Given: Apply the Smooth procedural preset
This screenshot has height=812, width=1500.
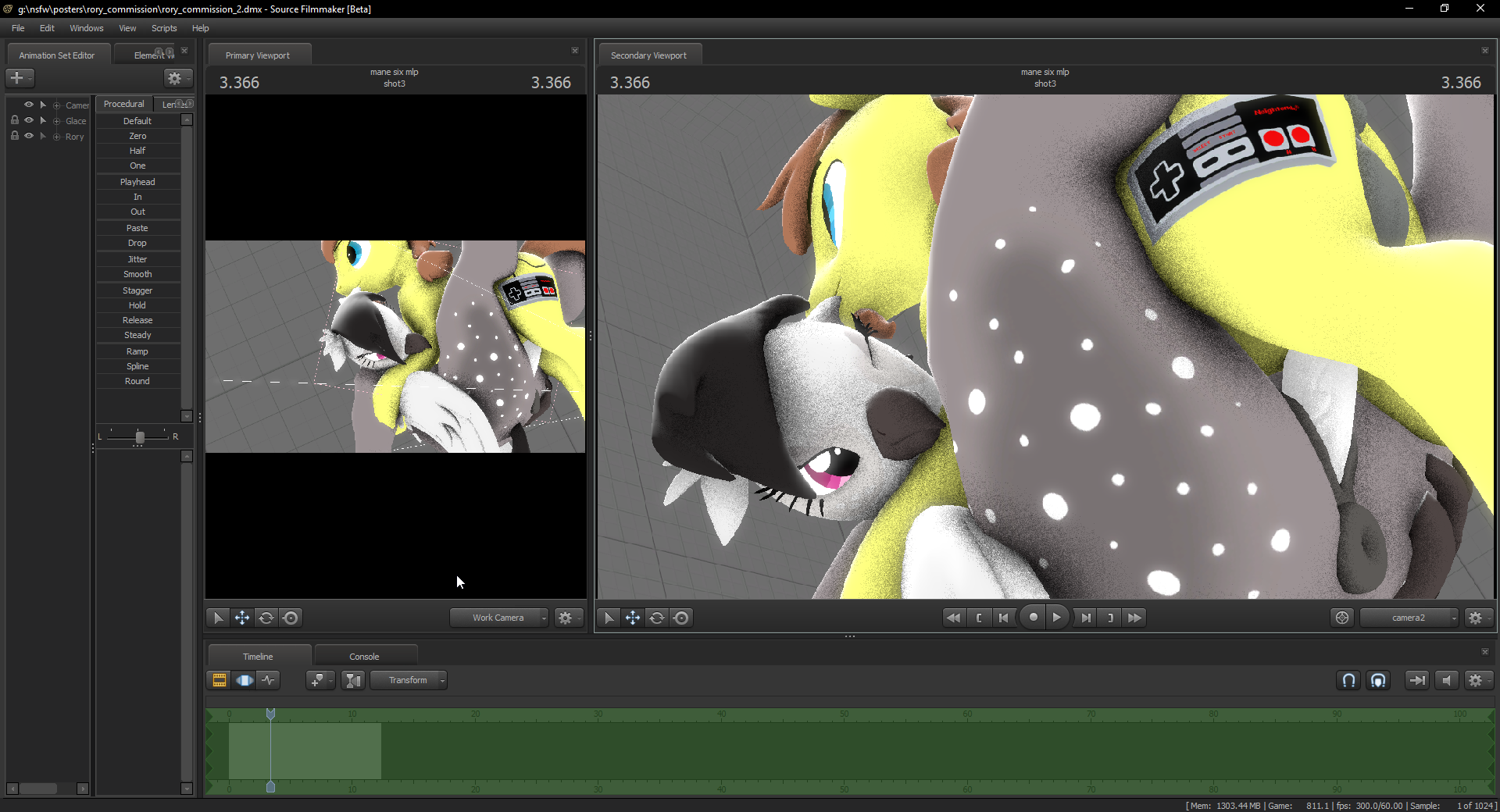Looking at the screenshot, I should [x=137, y=274].
